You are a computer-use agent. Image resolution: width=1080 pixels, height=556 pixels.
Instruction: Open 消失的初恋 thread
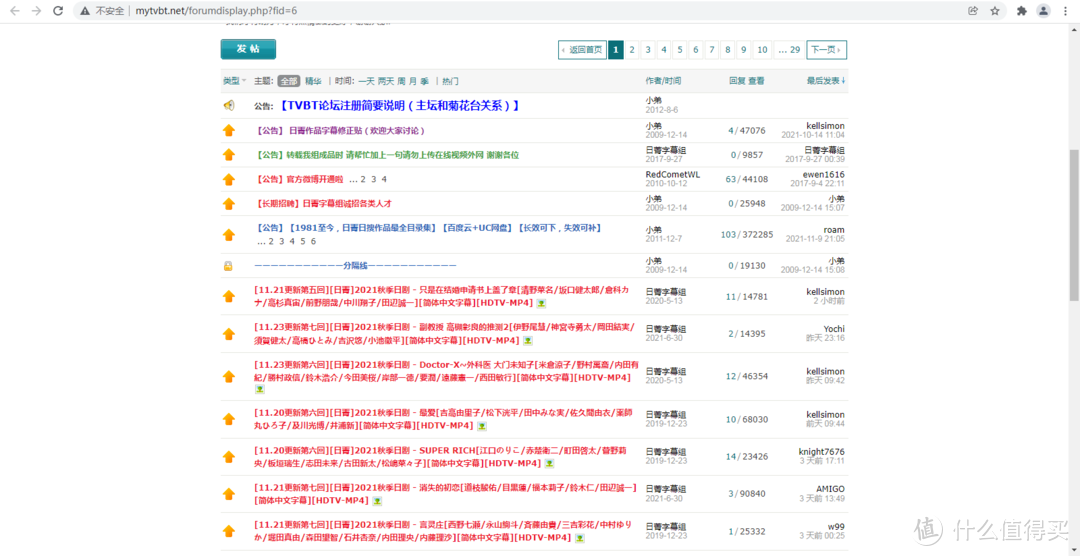pyautogui.click(x=445, y=493)
